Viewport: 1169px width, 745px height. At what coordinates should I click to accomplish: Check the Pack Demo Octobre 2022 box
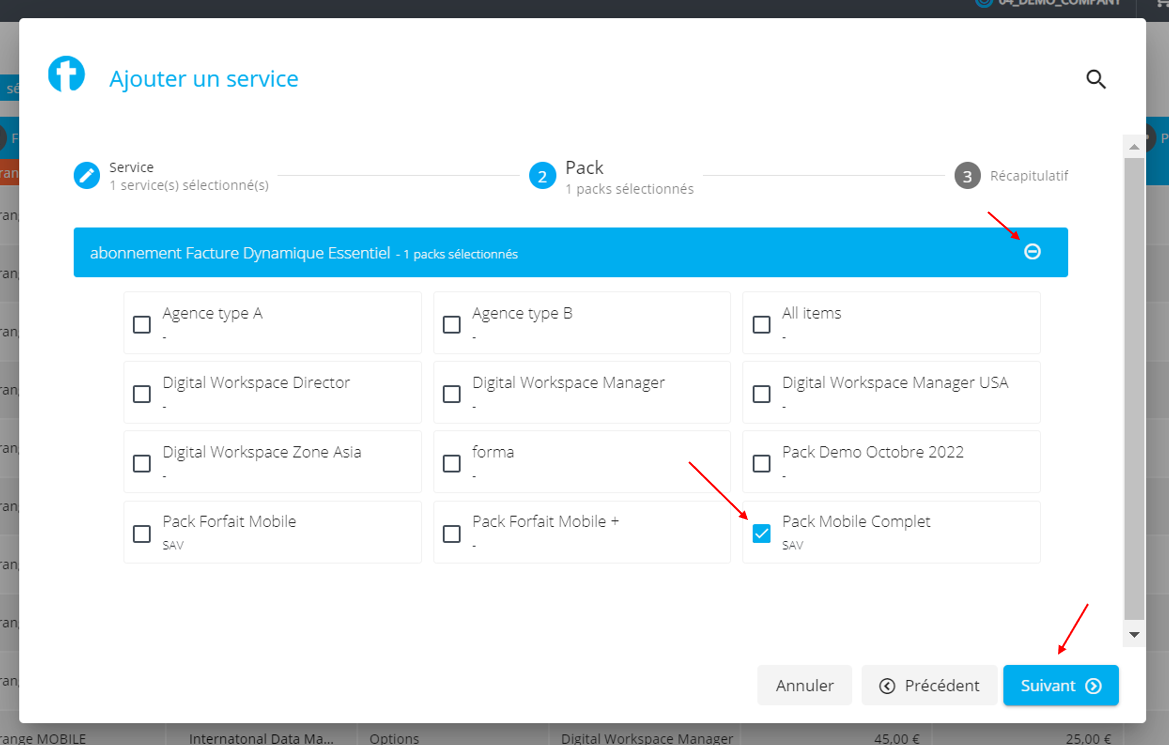762,464
